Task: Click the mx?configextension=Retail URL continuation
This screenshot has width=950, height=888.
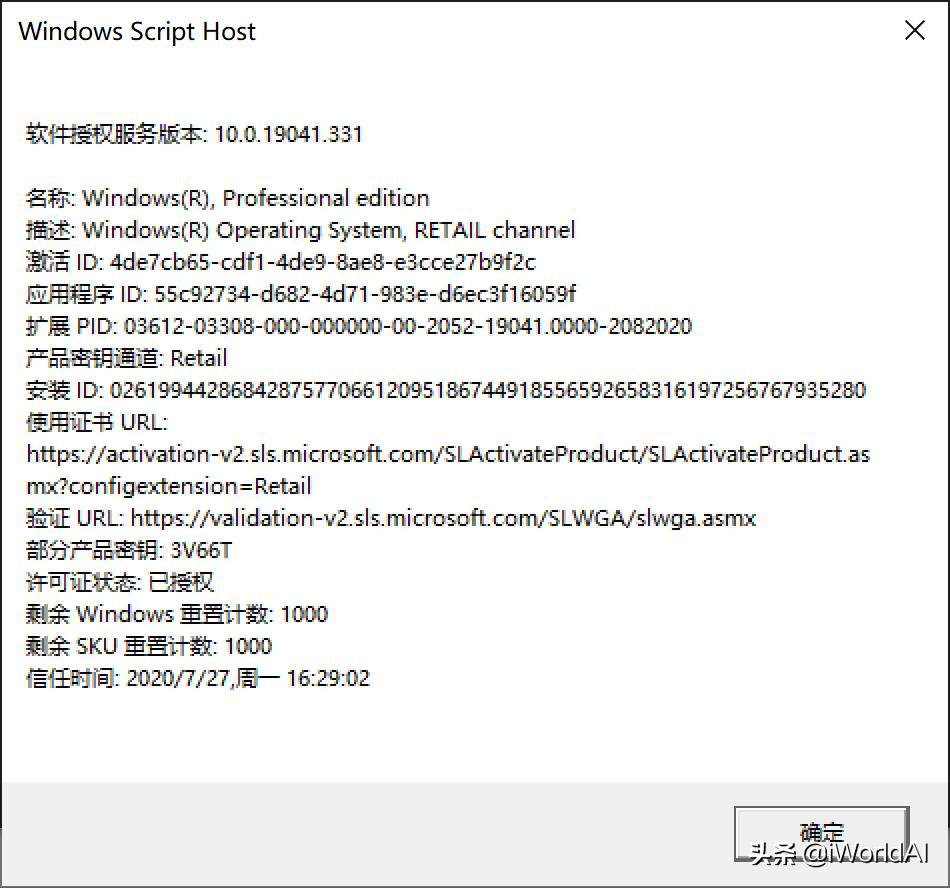Action: pos(169,486)
